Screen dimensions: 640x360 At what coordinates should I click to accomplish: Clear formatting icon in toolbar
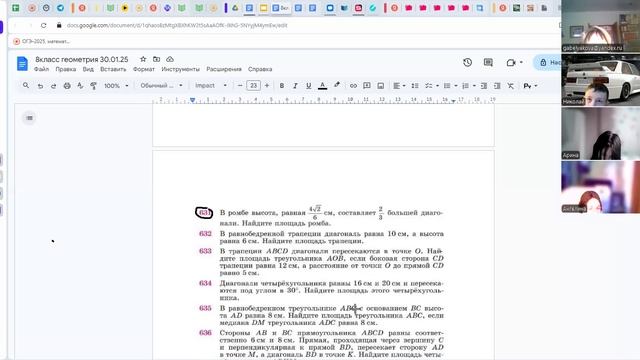511,86
